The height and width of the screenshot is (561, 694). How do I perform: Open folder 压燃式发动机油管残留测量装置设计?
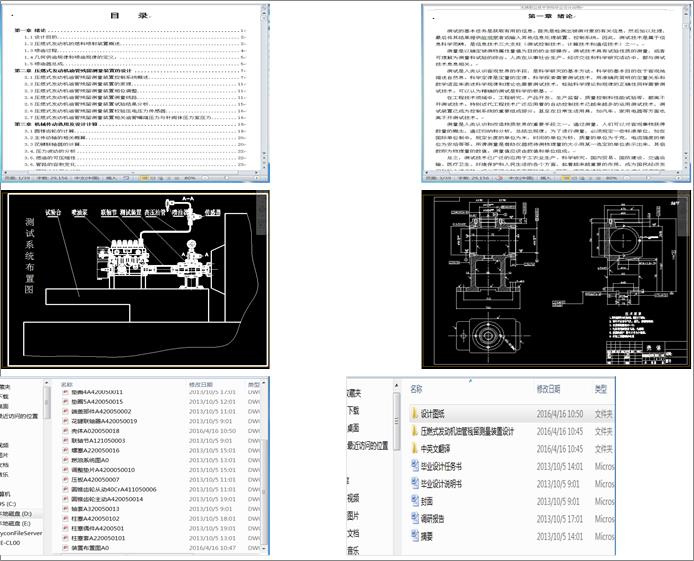tap(467, 431)
